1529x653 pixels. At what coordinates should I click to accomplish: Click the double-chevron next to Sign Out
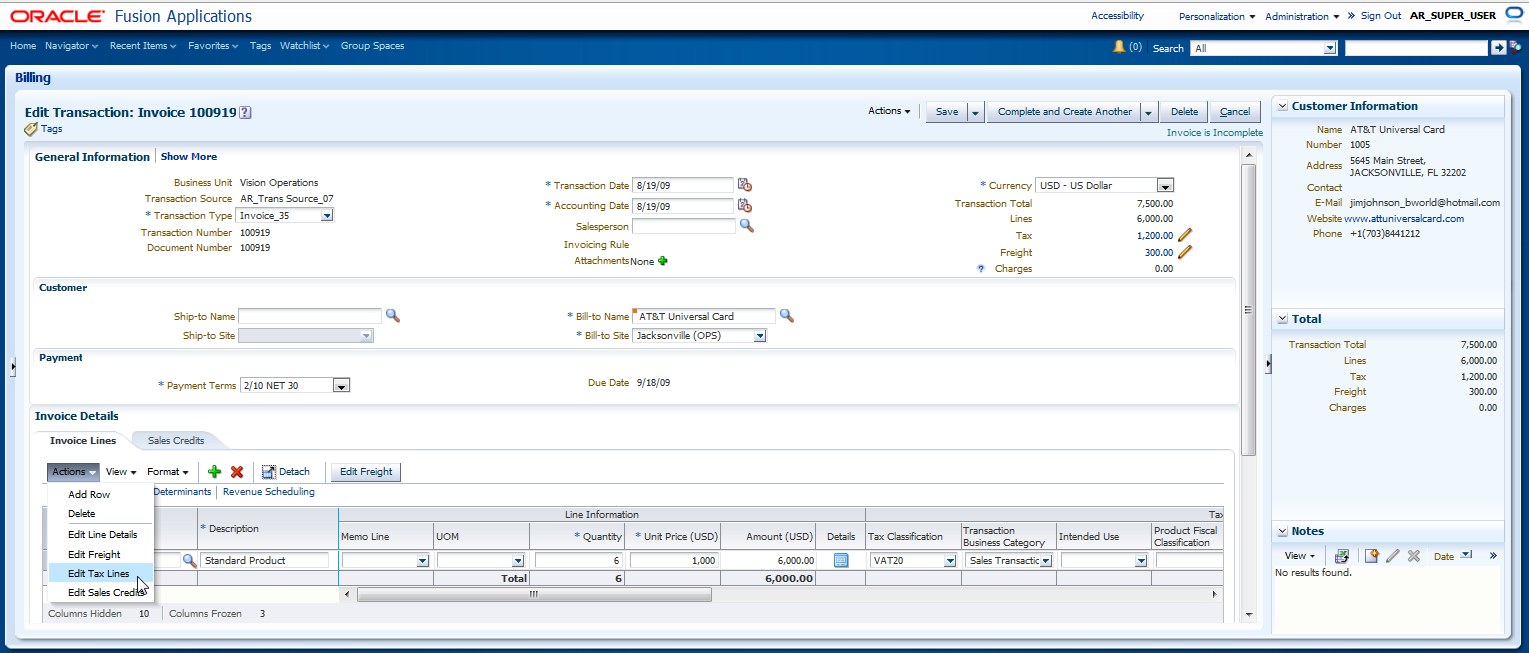coord(1351,16)
